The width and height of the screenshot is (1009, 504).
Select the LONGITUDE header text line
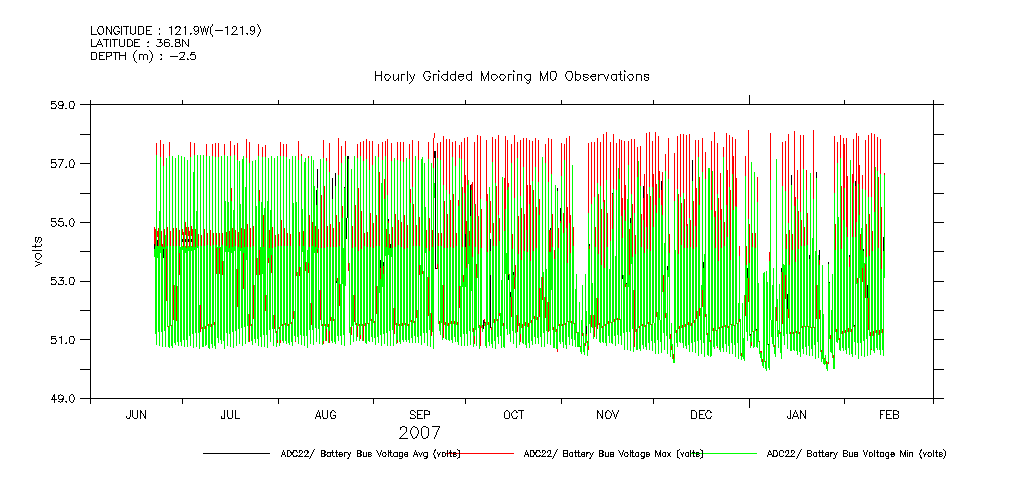(x=176, y=30)
